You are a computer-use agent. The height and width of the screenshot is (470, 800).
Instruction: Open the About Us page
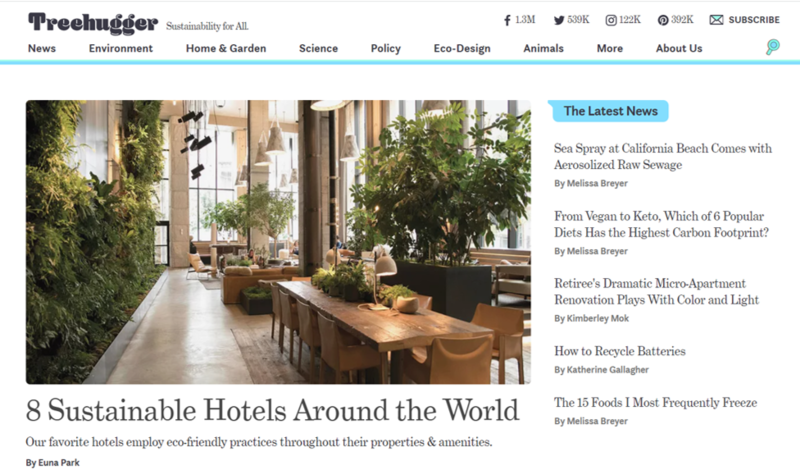679,48
